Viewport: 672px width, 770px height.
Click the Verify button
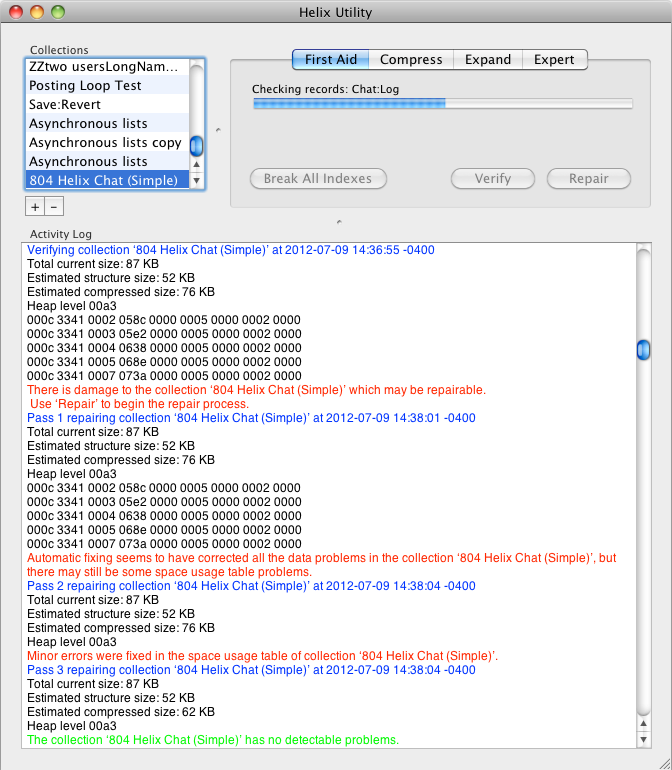[492, 179]
